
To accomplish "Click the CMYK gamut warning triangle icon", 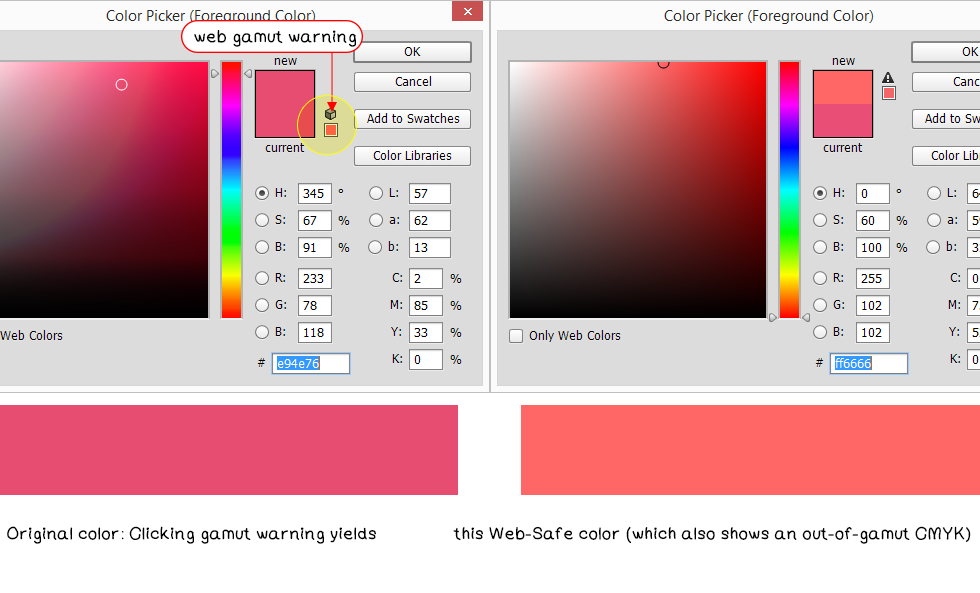I will (x=888, y=77).
